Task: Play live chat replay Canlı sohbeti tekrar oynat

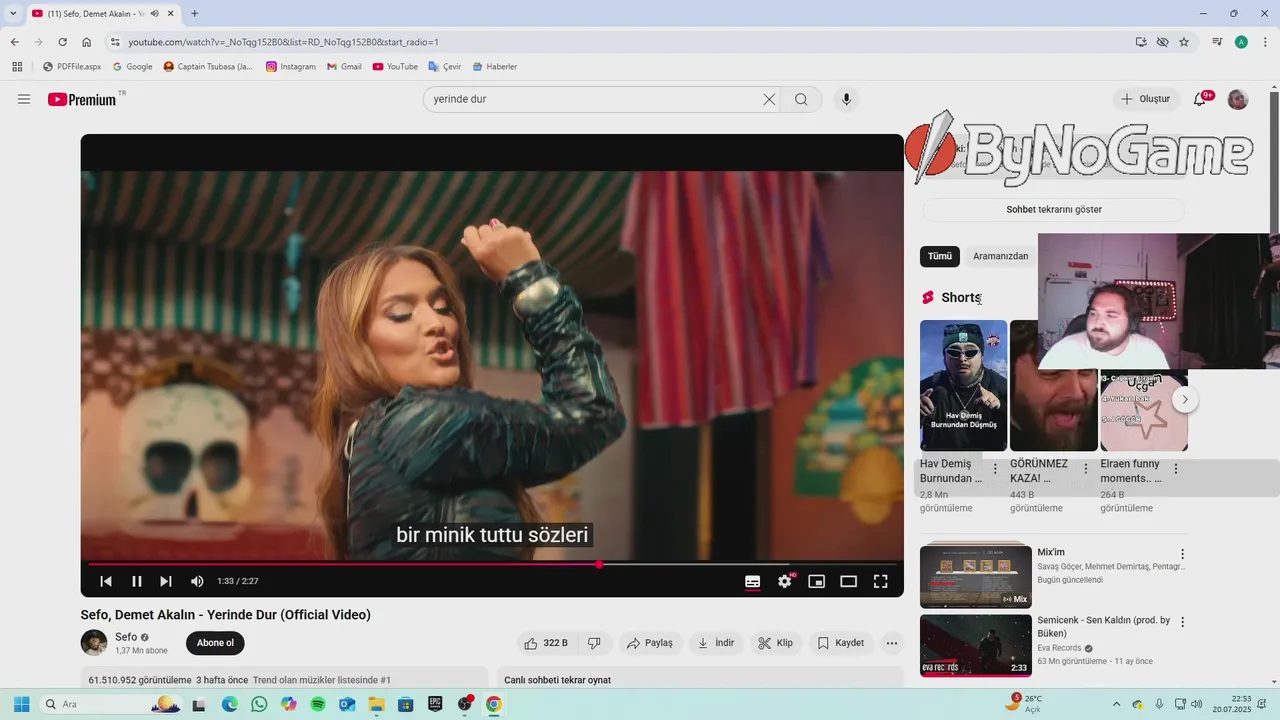Action: coord(557,680)
